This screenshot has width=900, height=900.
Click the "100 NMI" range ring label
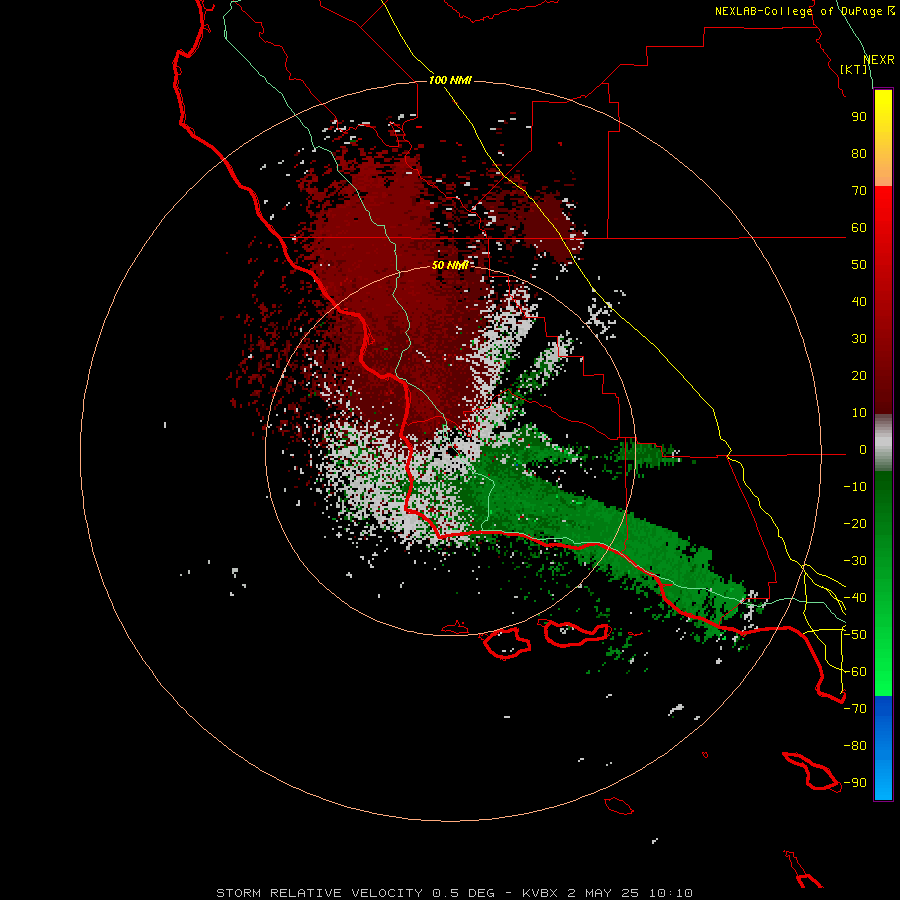coord(450,80)
